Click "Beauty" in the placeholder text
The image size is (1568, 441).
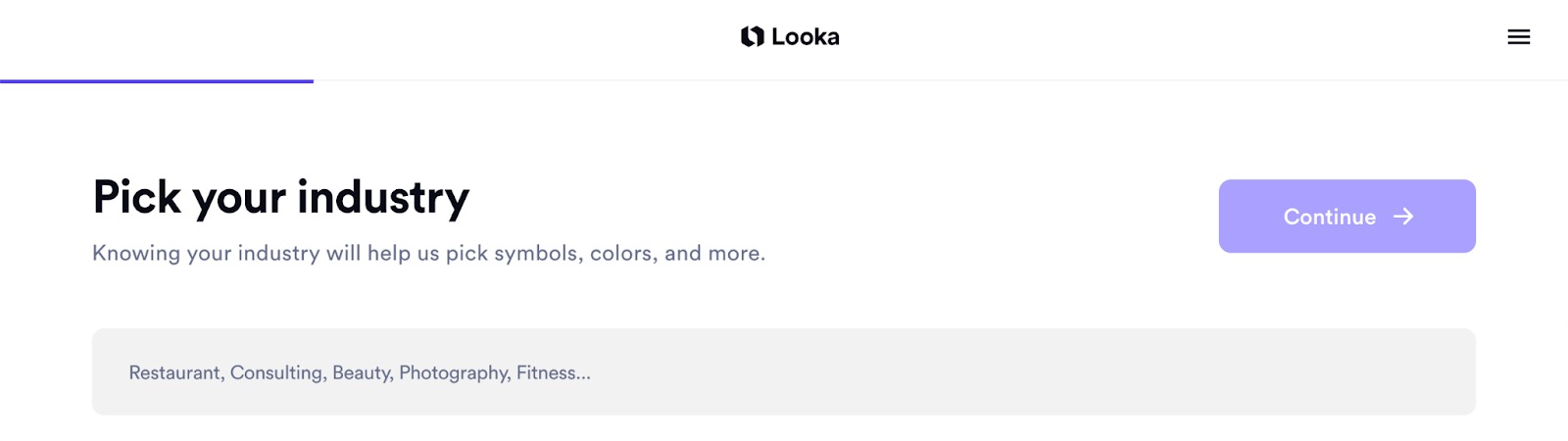click(362, 373)
